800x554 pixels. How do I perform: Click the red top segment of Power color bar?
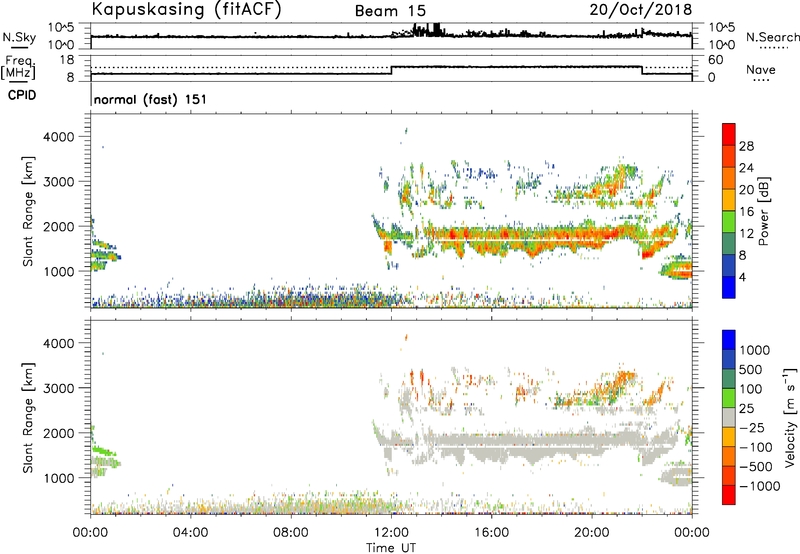(729, 134)
